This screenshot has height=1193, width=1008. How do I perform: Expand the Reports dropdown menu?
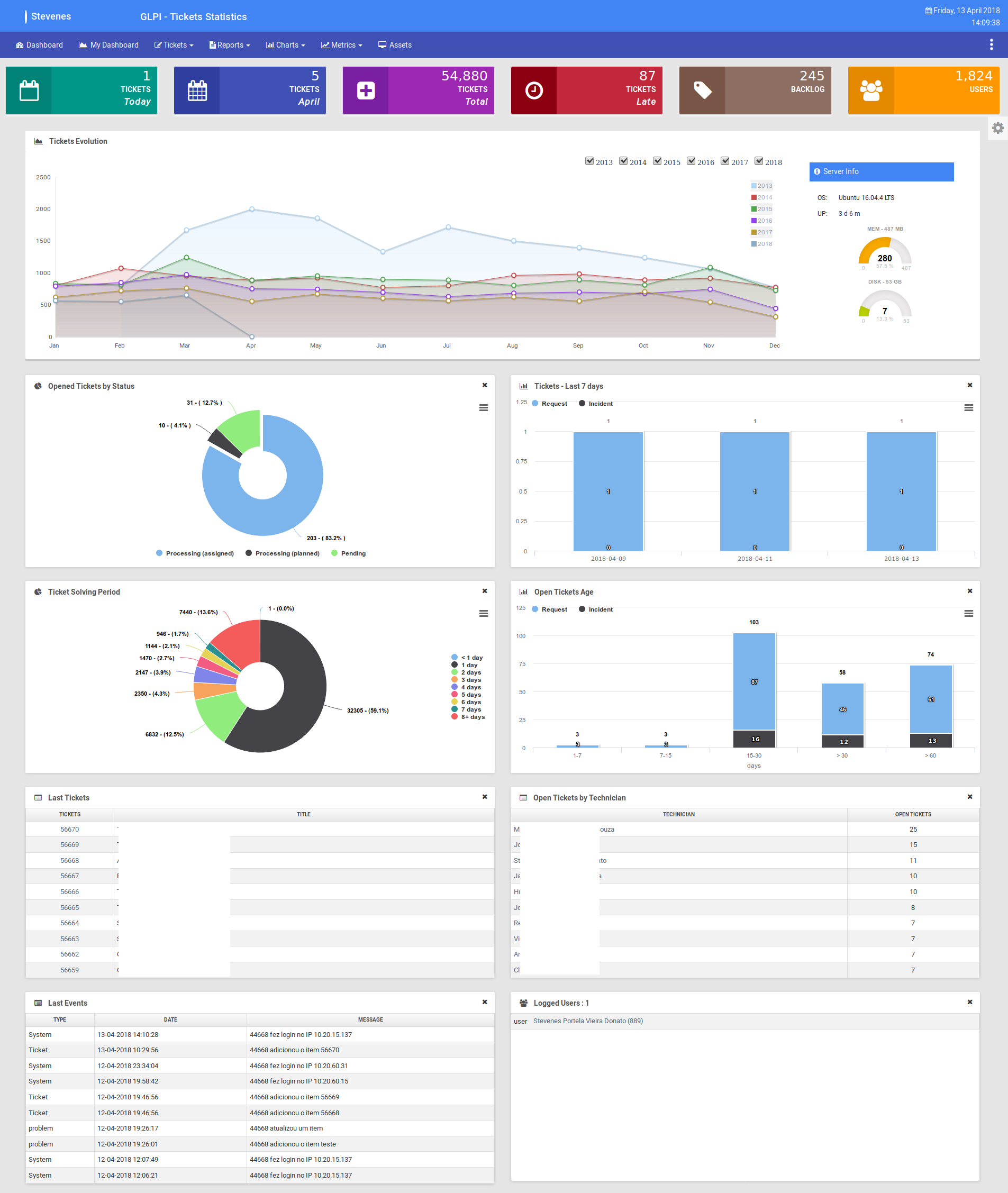click(x=230, y=45)
